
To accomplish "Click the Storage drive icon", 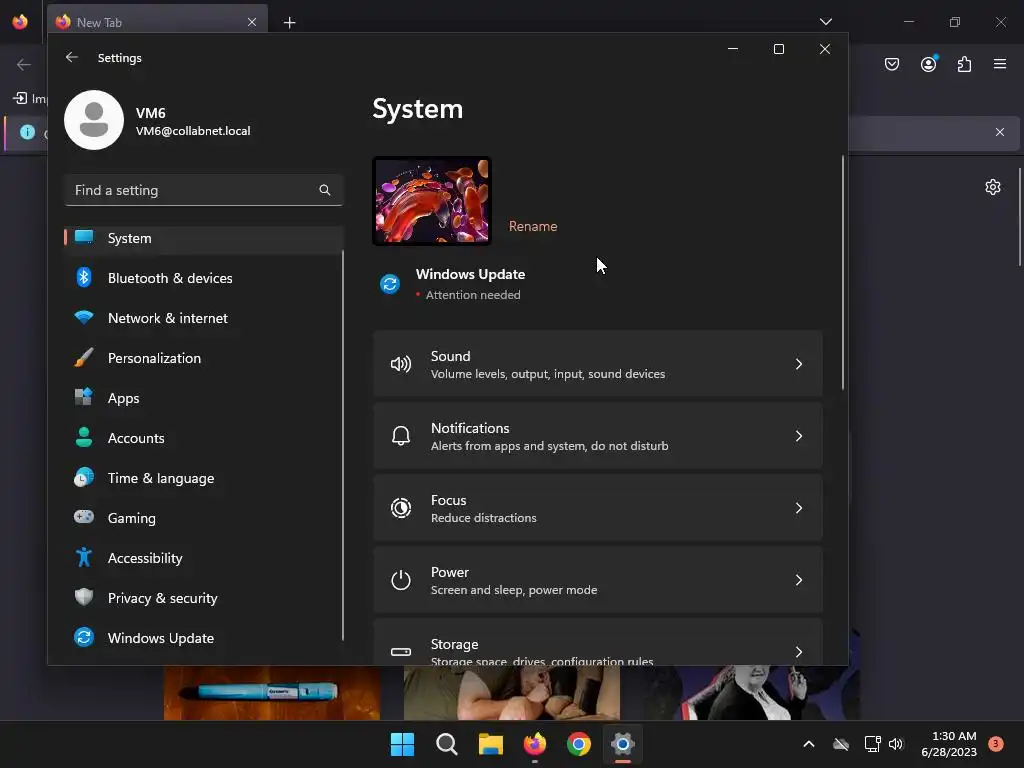I will [x=401, y=652].
